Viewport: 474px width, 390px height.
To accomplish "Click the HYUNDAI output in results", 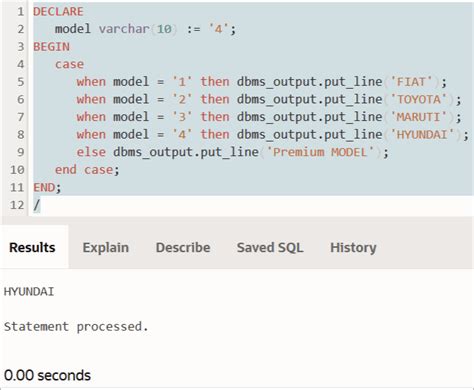I will click(x=29, y=292).
